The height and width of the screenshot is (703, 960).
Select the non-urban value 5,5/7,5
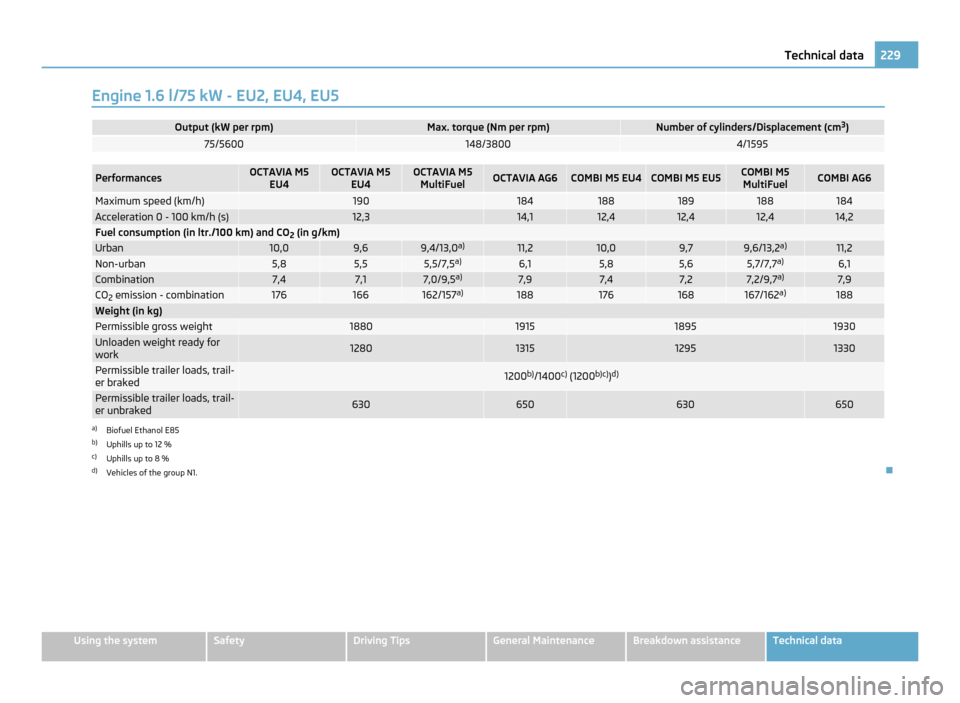coord(442,264)
